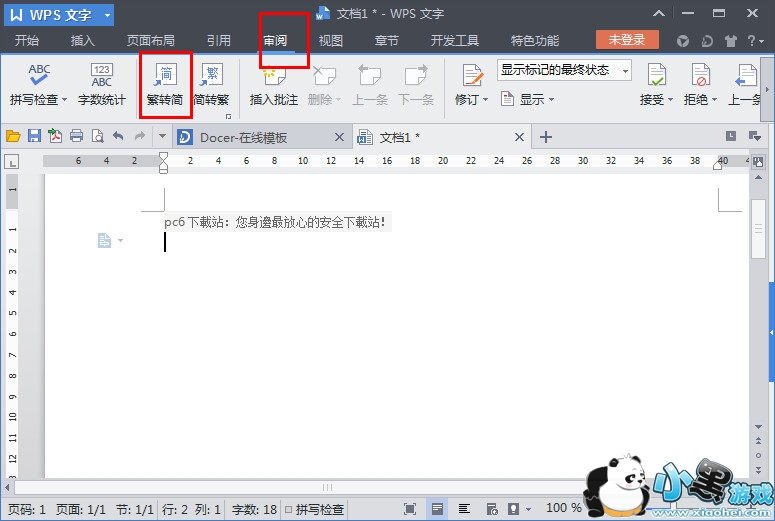Expand the 修订 dropdown arrow

coord(485,100)
